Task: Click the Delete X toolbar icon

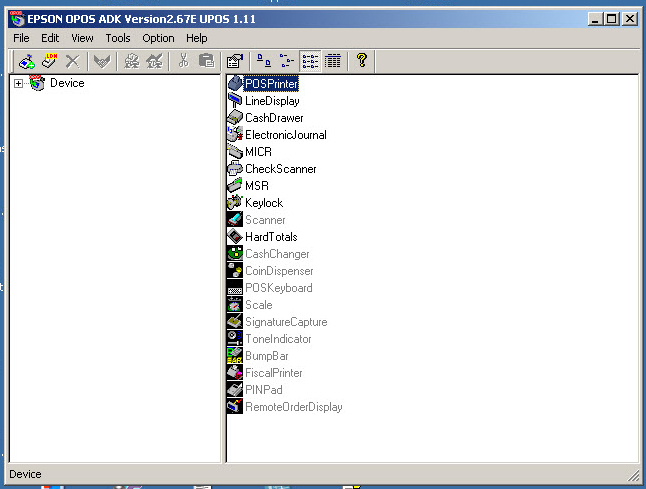Action: click(x=73, y=61)
